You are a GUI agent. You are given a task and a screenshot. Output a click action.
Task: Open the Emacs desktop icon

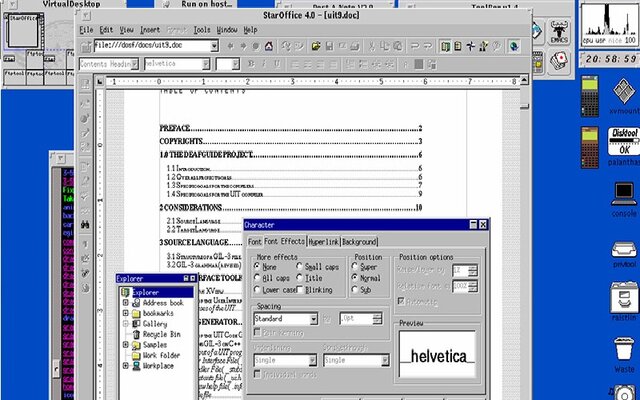559,31
